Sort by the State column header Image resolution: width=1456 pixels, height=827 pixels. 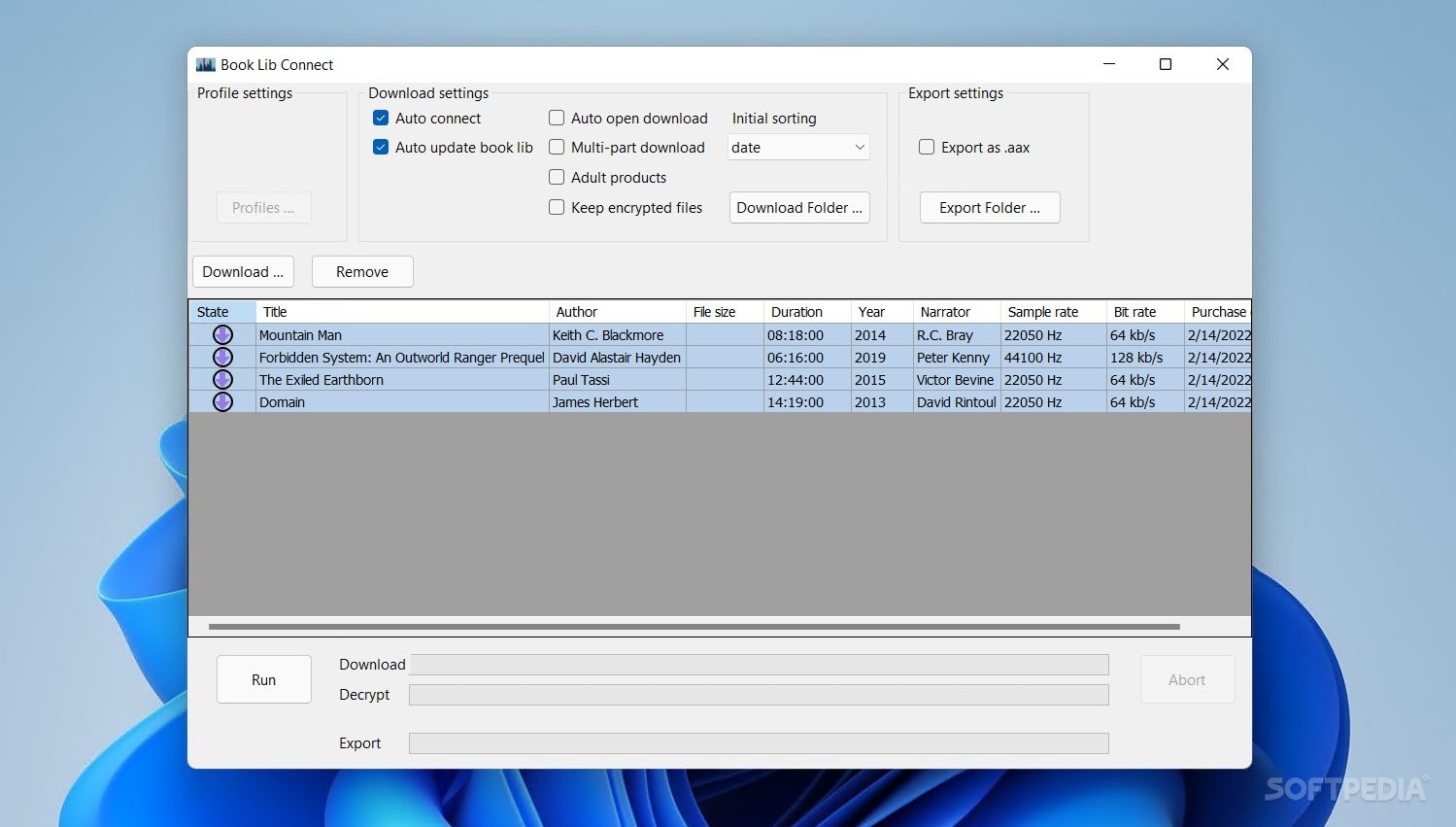pos(222,312)
